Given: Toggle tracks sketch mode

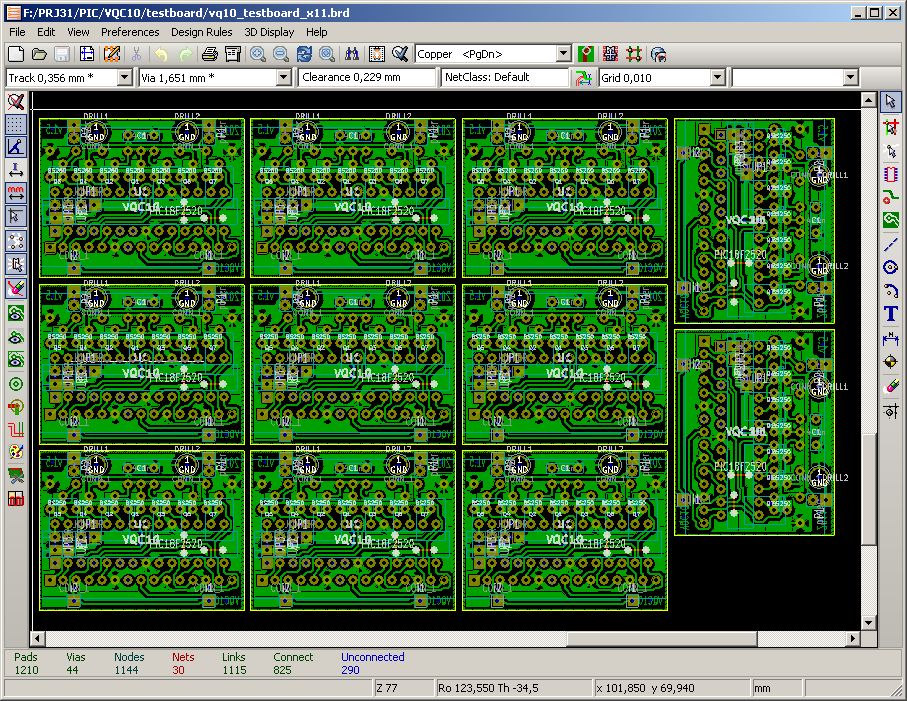Looking at the screenshot, I should (16, 430).
